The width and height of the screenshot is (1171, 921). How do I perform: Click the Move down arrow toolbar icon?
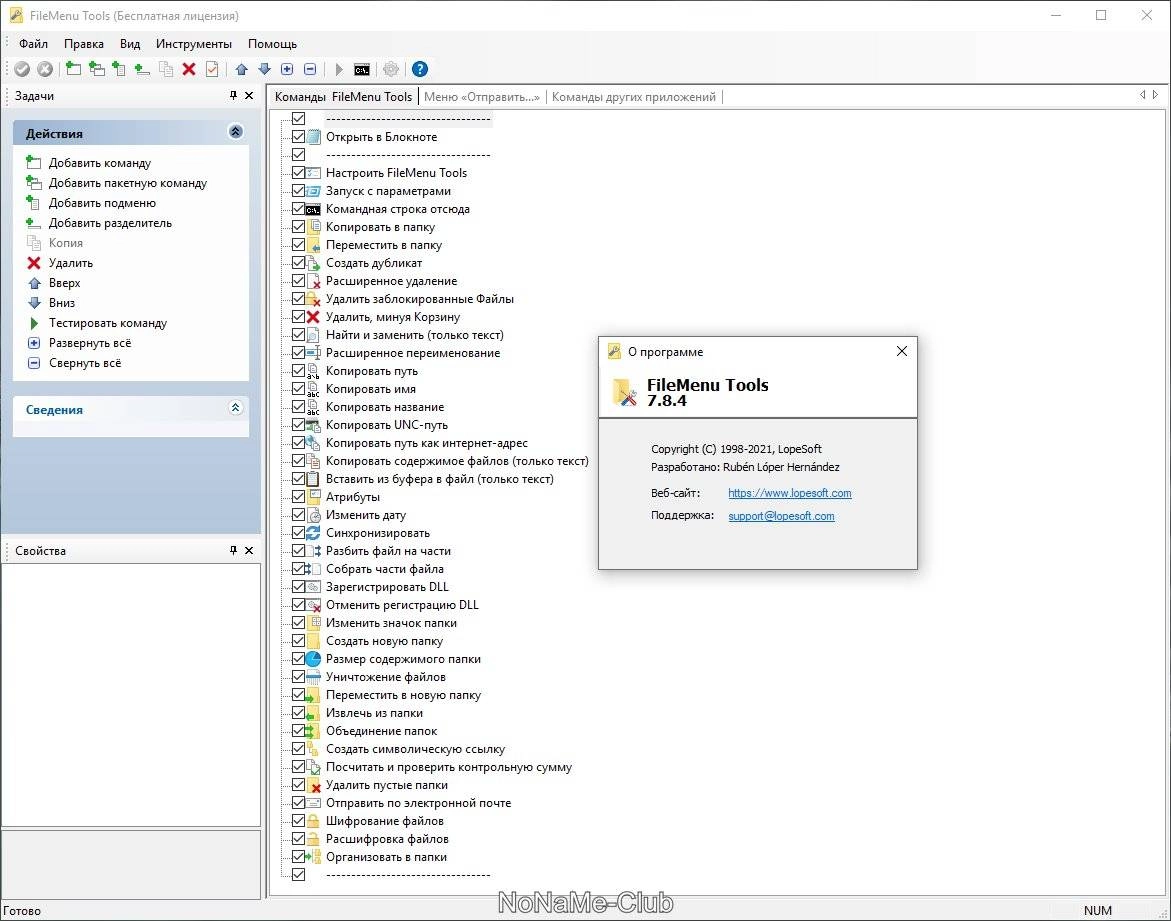coord(264,69)
